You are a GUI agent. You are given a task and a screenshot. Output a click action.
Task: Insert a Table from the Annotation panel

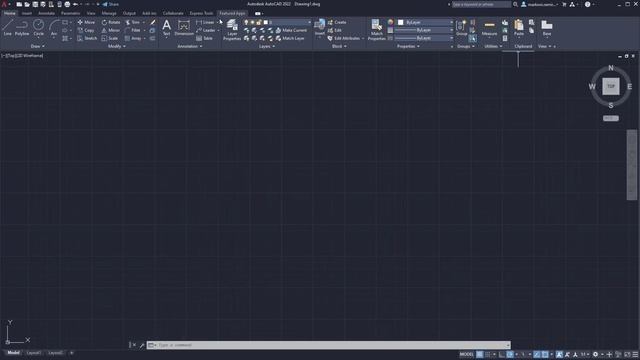[204, 38]
